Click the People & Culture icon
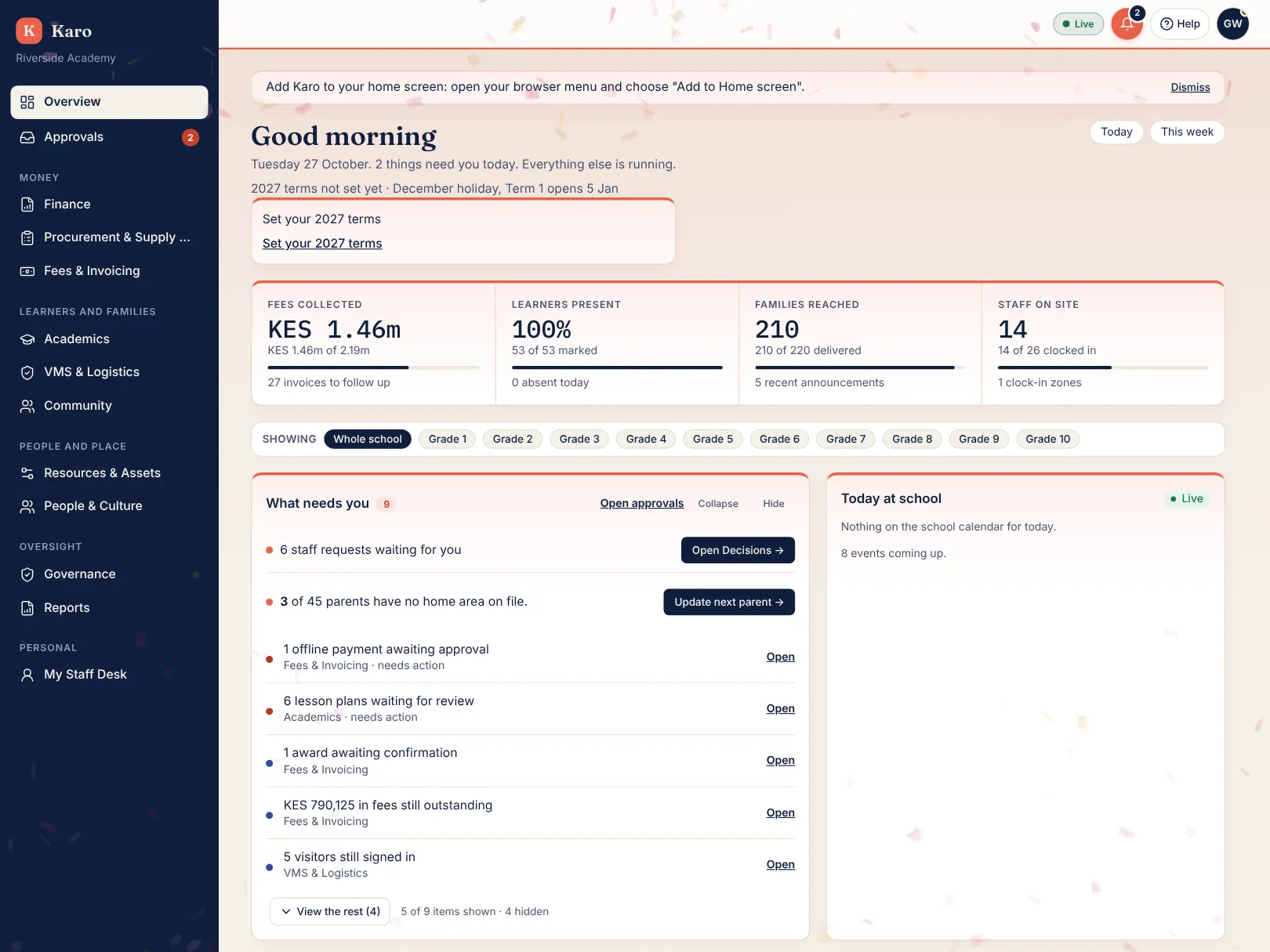The width and height of the screenshot is (1270, 952). [x=27, y=506]
